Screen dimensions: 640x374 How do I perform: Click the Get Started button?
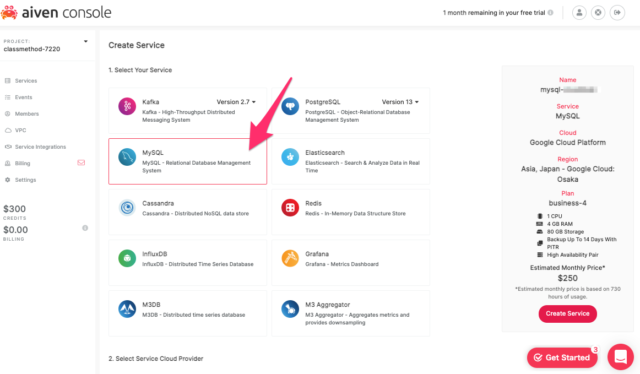pos(562,358)
